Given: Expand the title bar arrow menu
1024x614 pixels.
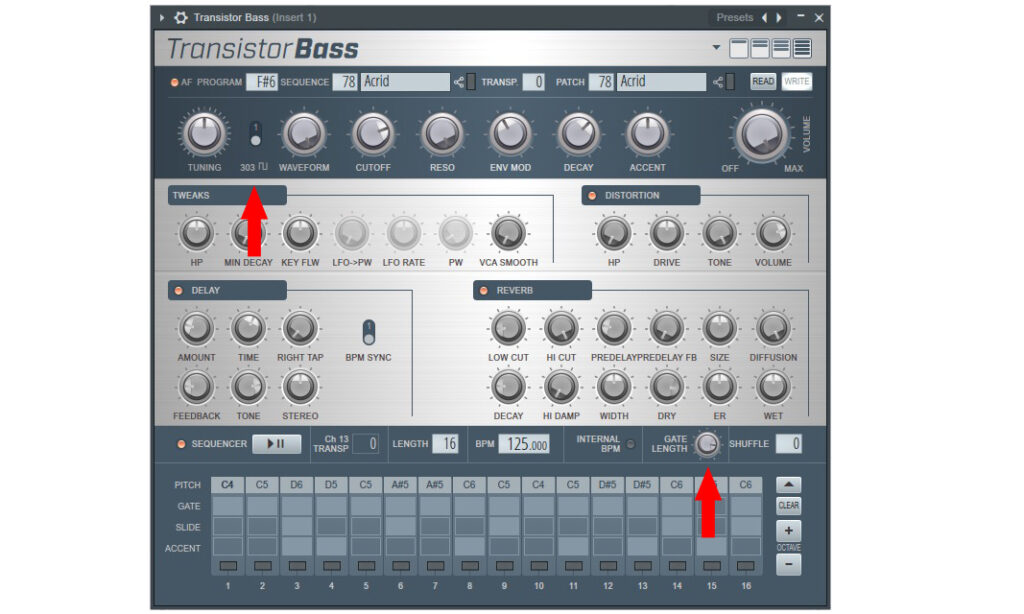Looking at the screenshot, I should pos(162,18).
